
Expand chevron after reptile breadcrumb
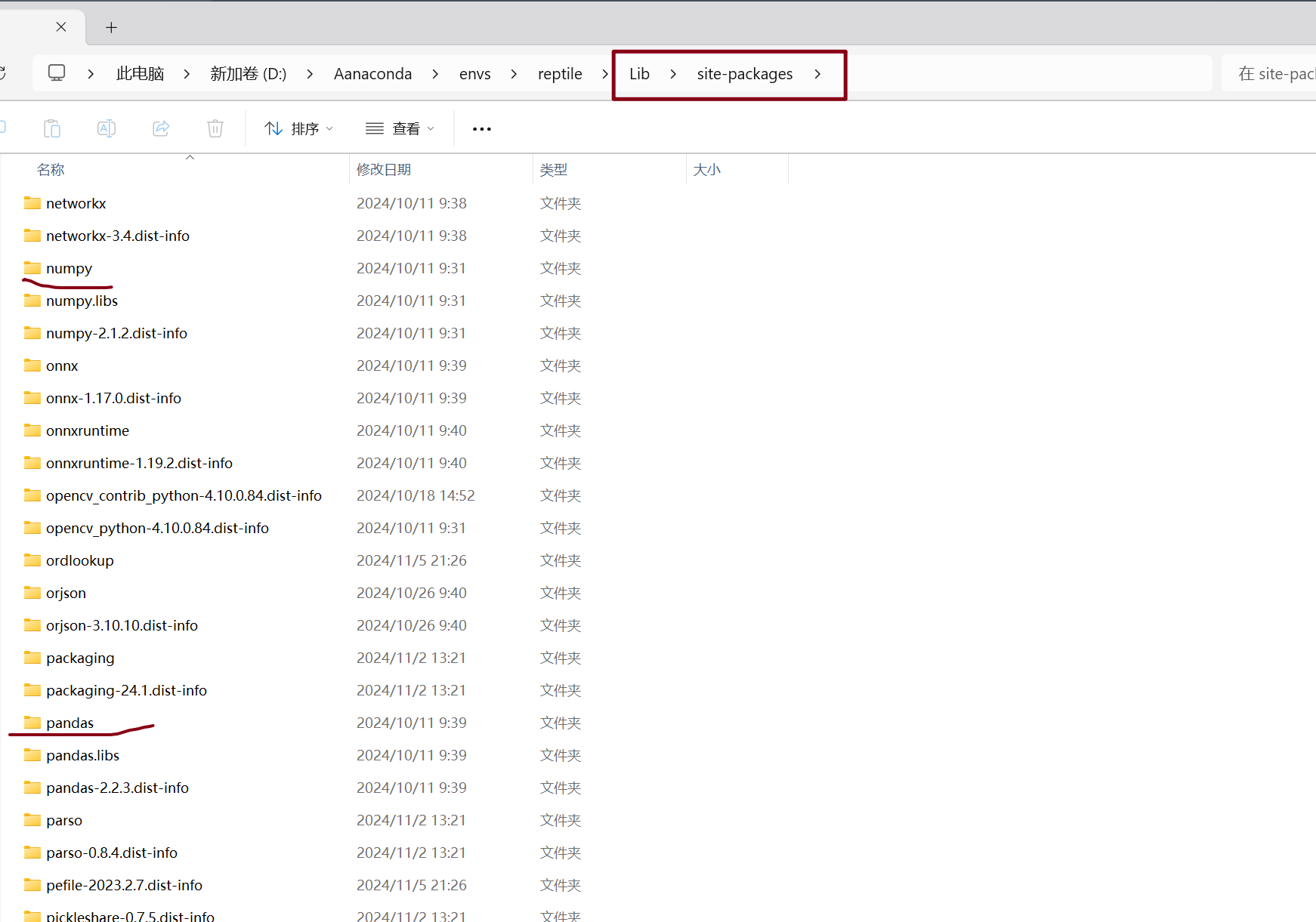(605, 74)
